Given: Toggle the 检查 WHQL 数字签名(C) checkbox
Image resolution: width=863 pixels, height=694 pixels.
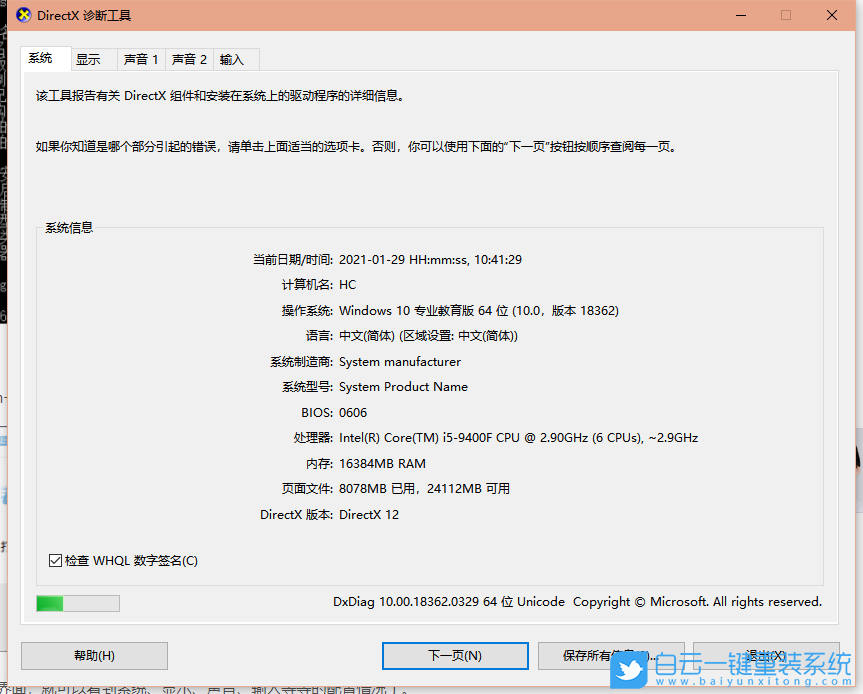Looking at the screenshot, I should point(56,560).
